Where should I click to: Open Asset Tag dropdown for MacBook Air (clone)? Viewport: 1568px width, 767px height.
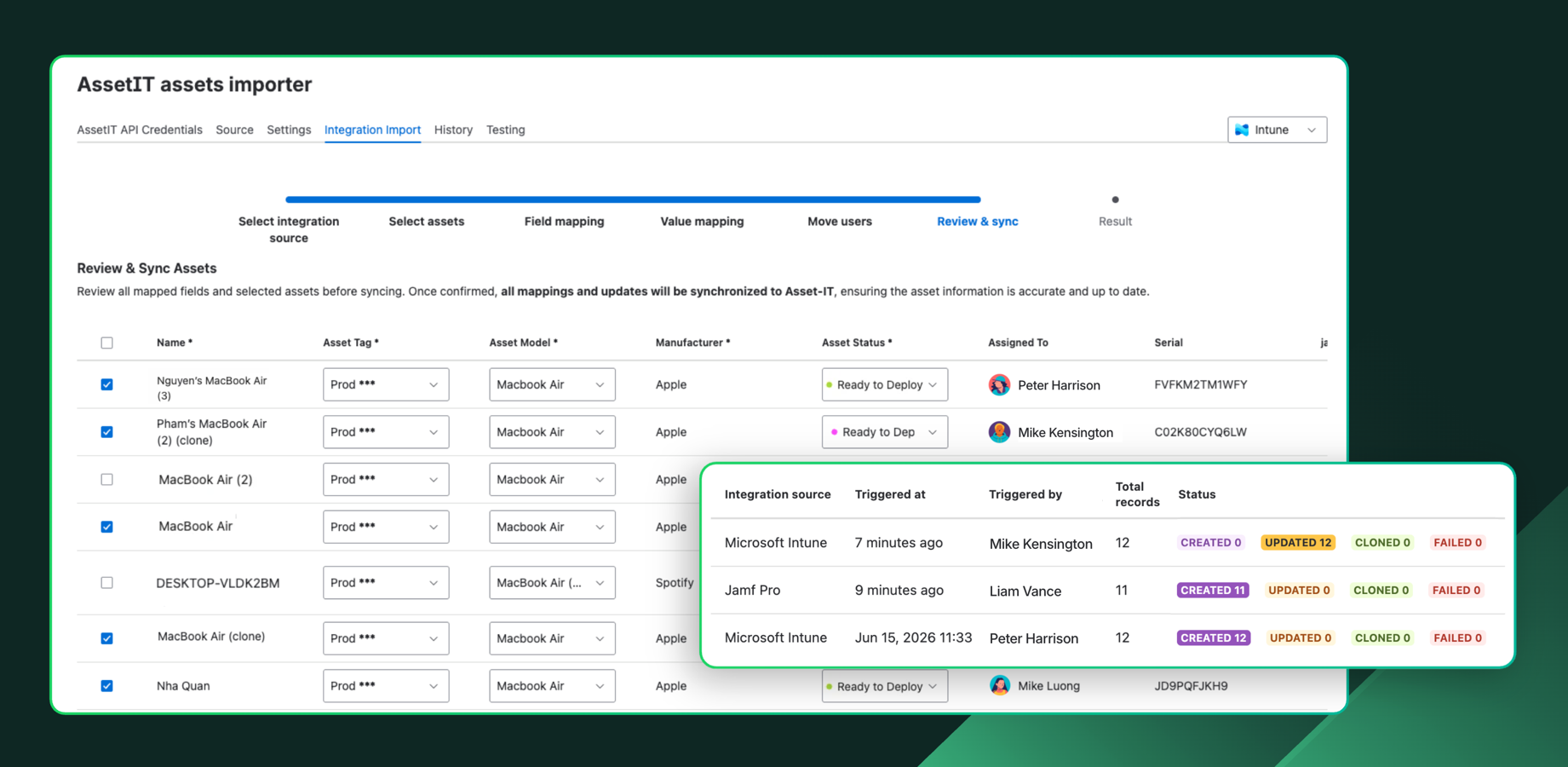[x=386, y=638]
